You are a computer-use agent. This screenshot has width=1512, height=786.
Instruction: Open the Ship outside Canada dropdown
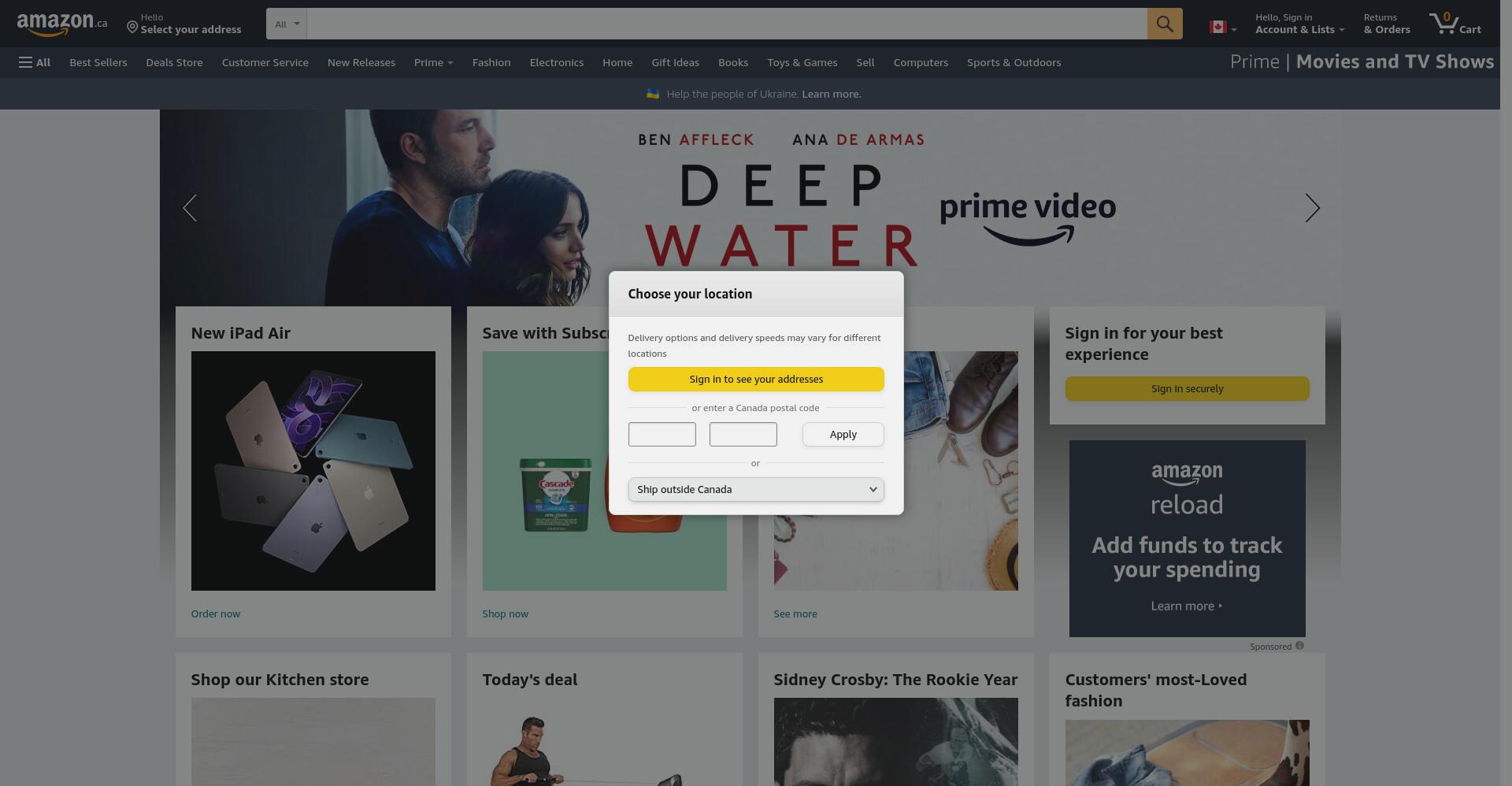point(756,489)
